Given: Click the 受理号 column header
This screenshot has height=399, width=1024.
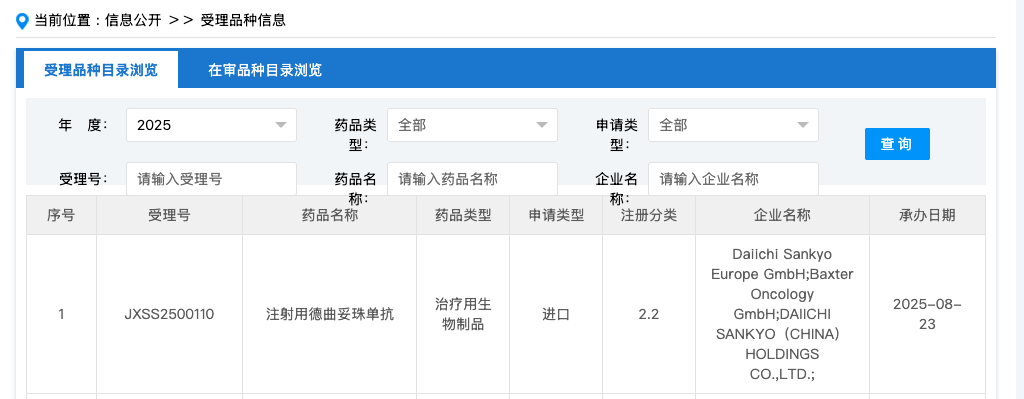Looking at the screenshot, I should pyautogui.click(x=169, y=215).
